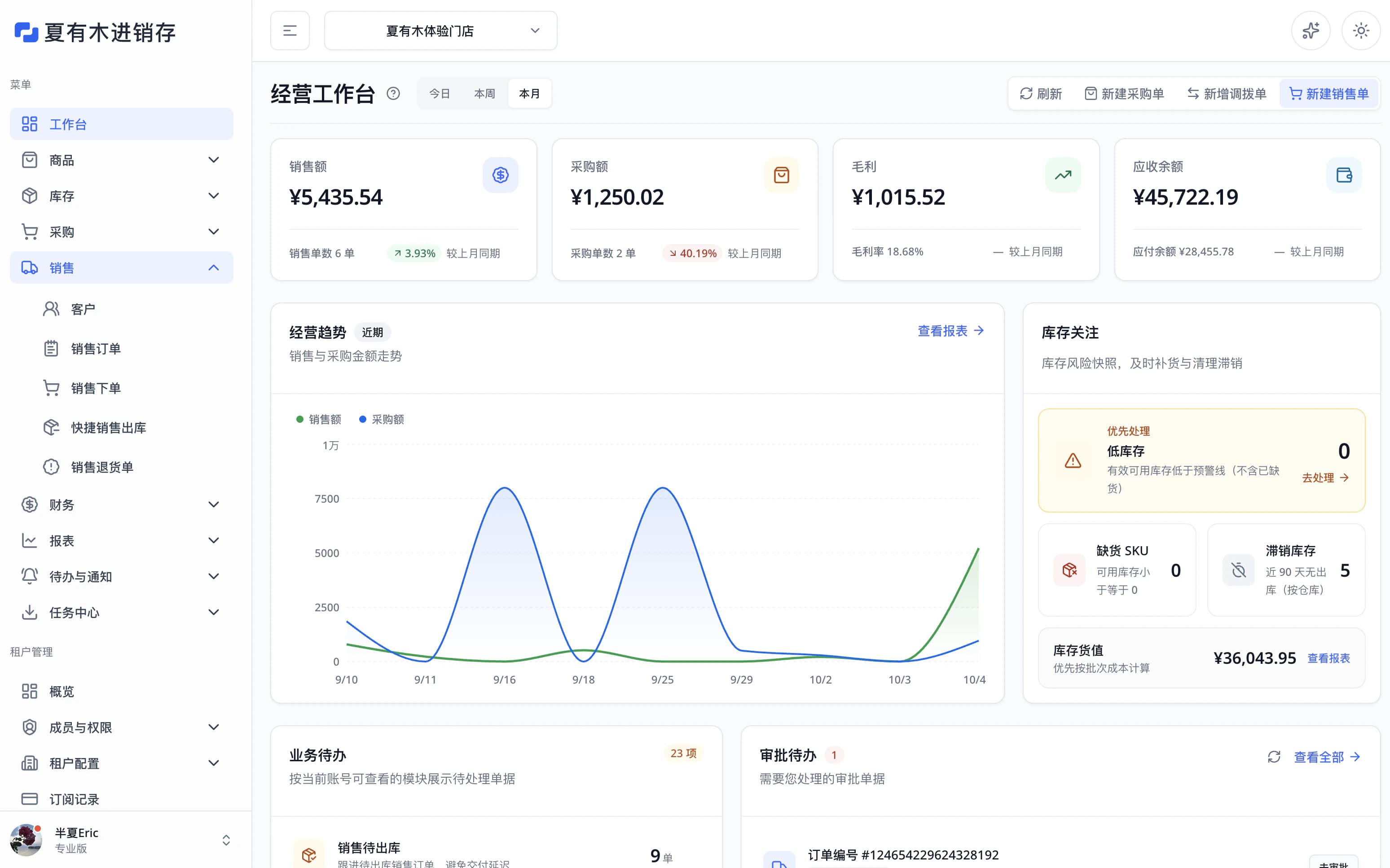This screenshot has width=1390, height=868.
Task: Click the 应收余额 wallet icon
Action: [x=1344, y=175]
